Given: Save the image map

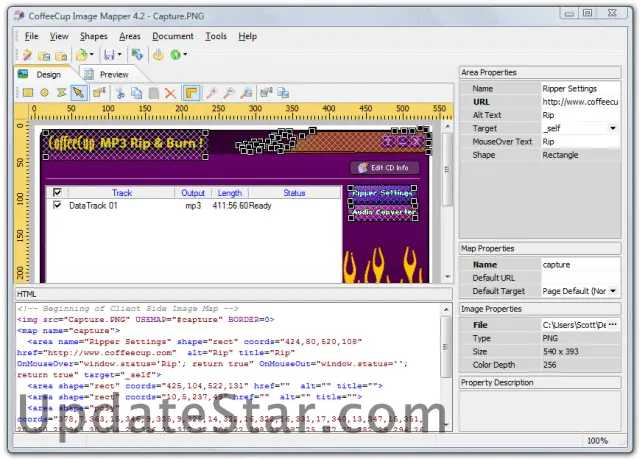Looking at the screenshot, I should click(x=109, y=54).
